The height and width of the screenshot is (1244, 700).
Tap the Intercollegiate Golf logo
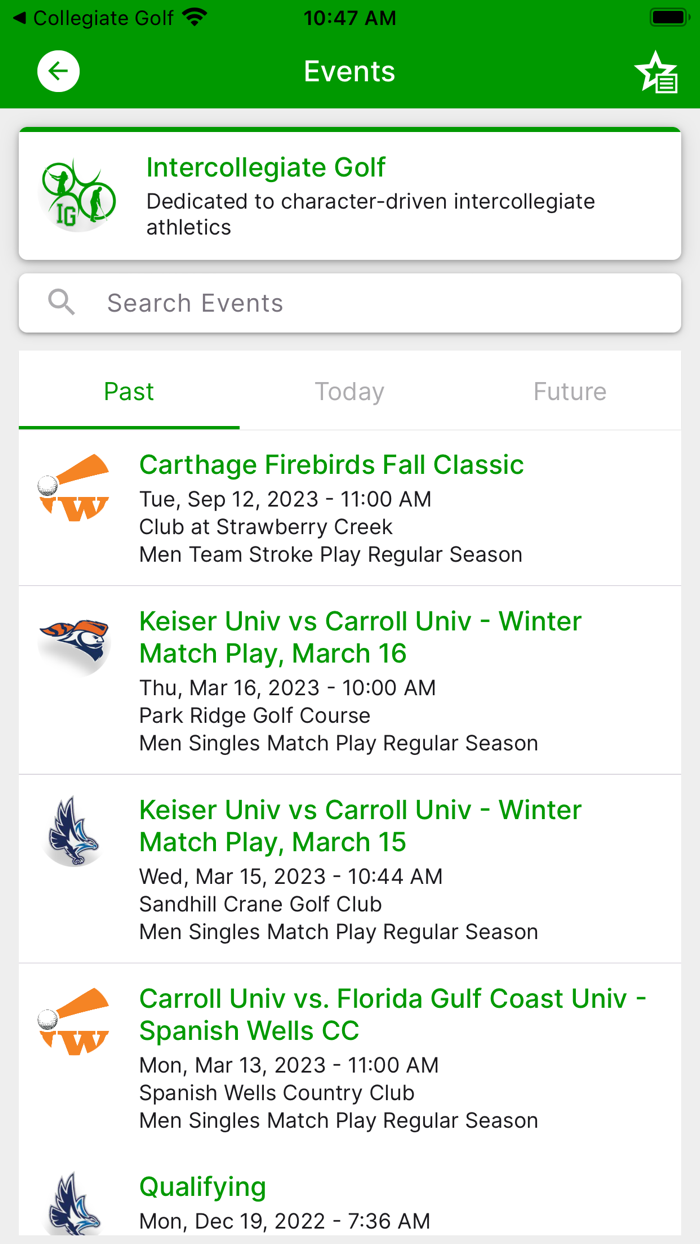78,191
